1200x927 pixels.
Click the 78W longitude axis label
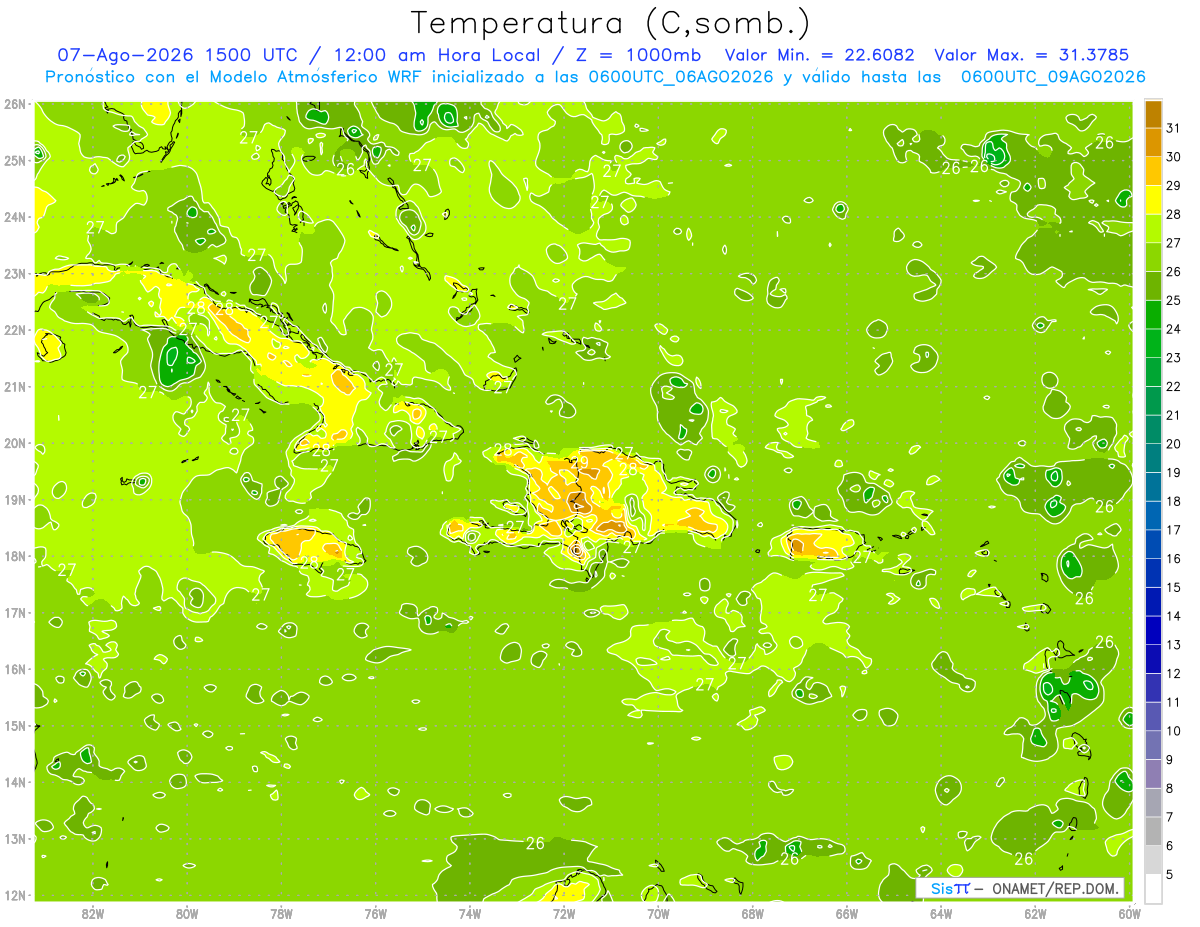281,914
